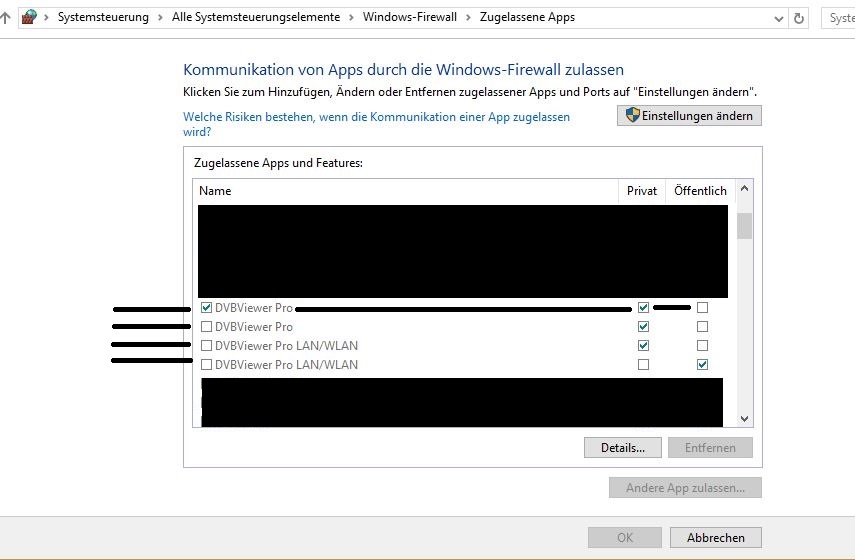Viewport: 855px width, 560px height.
Task: Open the Welche Risiken bestehen help link
Action: point(376,124)
